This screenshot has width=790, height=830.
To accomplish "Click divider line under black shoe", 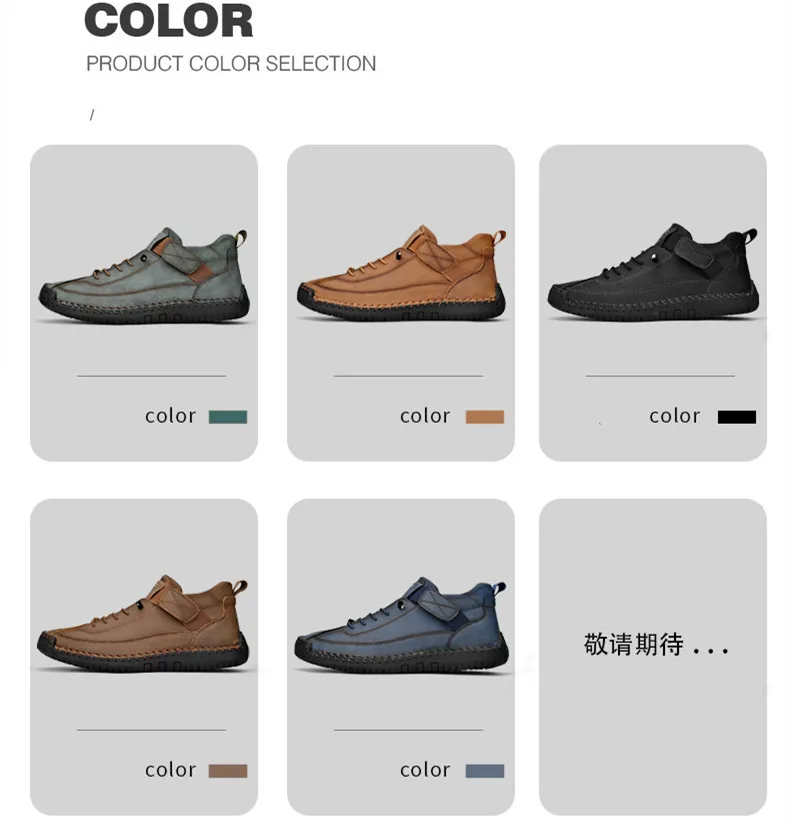I will tap(660, 376).
